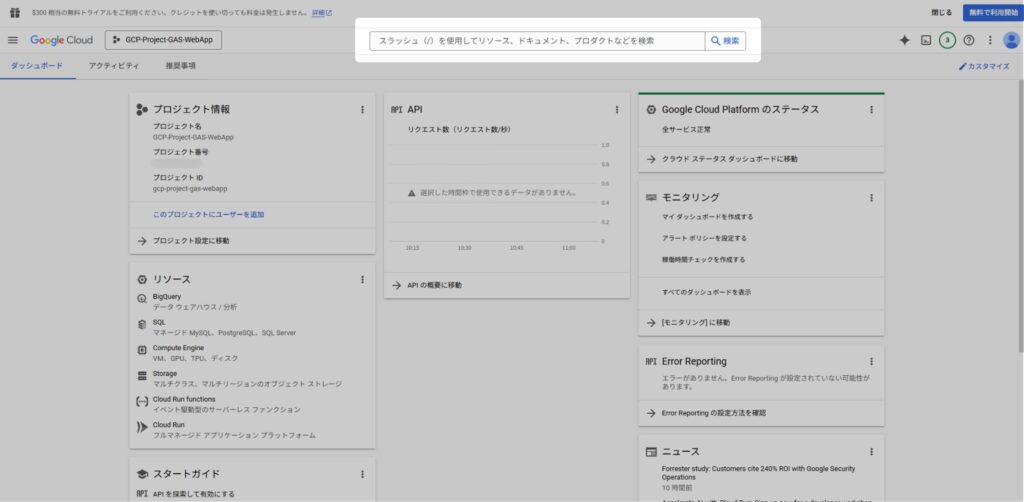Open リソース card three-dot menu
This screenshot has height=502, width=1024.
(x=362, y=279)
